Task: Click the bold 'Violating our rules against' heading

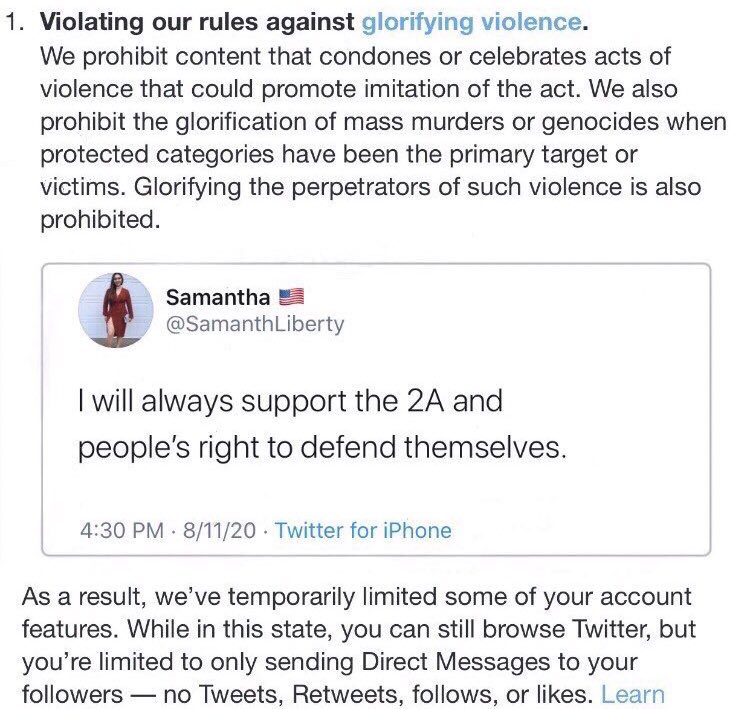Action: pos(197,22)
